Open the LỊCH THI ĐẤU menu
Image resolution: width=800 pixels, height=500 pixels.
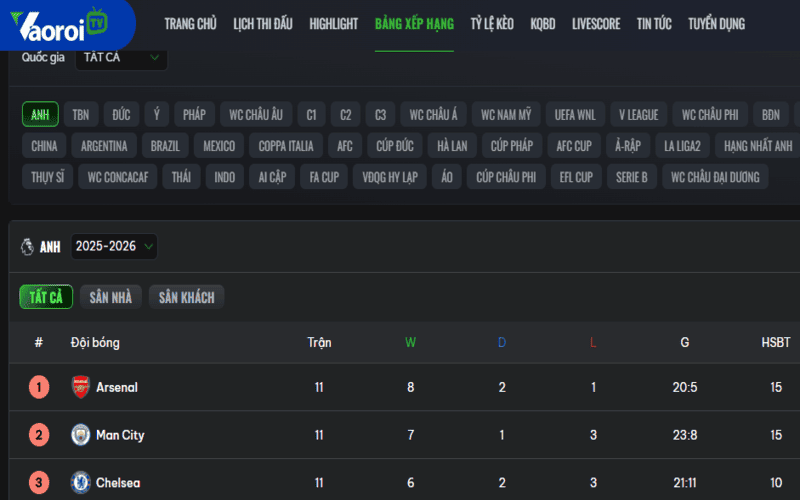(x=263, y=24)
